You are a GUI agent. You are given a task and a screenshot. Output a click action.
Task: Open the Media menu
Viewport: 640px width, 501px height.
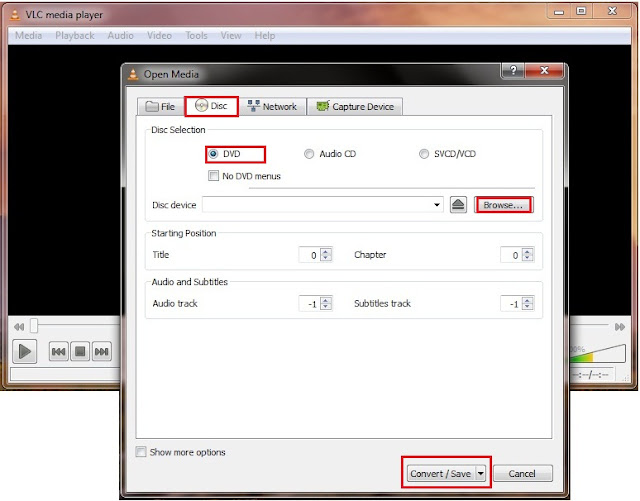click(29, 36)
